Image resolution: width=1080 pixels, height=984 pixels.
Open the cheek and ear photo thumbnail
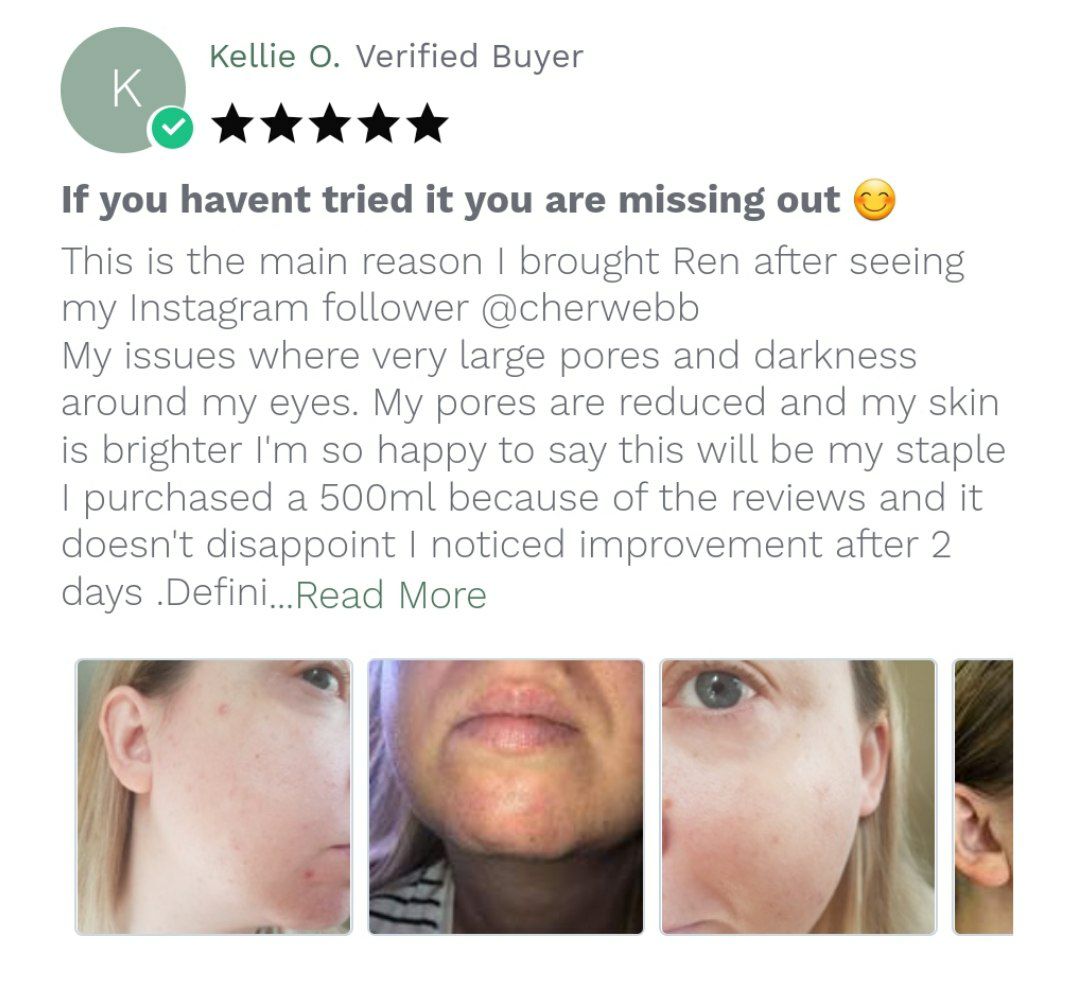(x=214, y=797)
